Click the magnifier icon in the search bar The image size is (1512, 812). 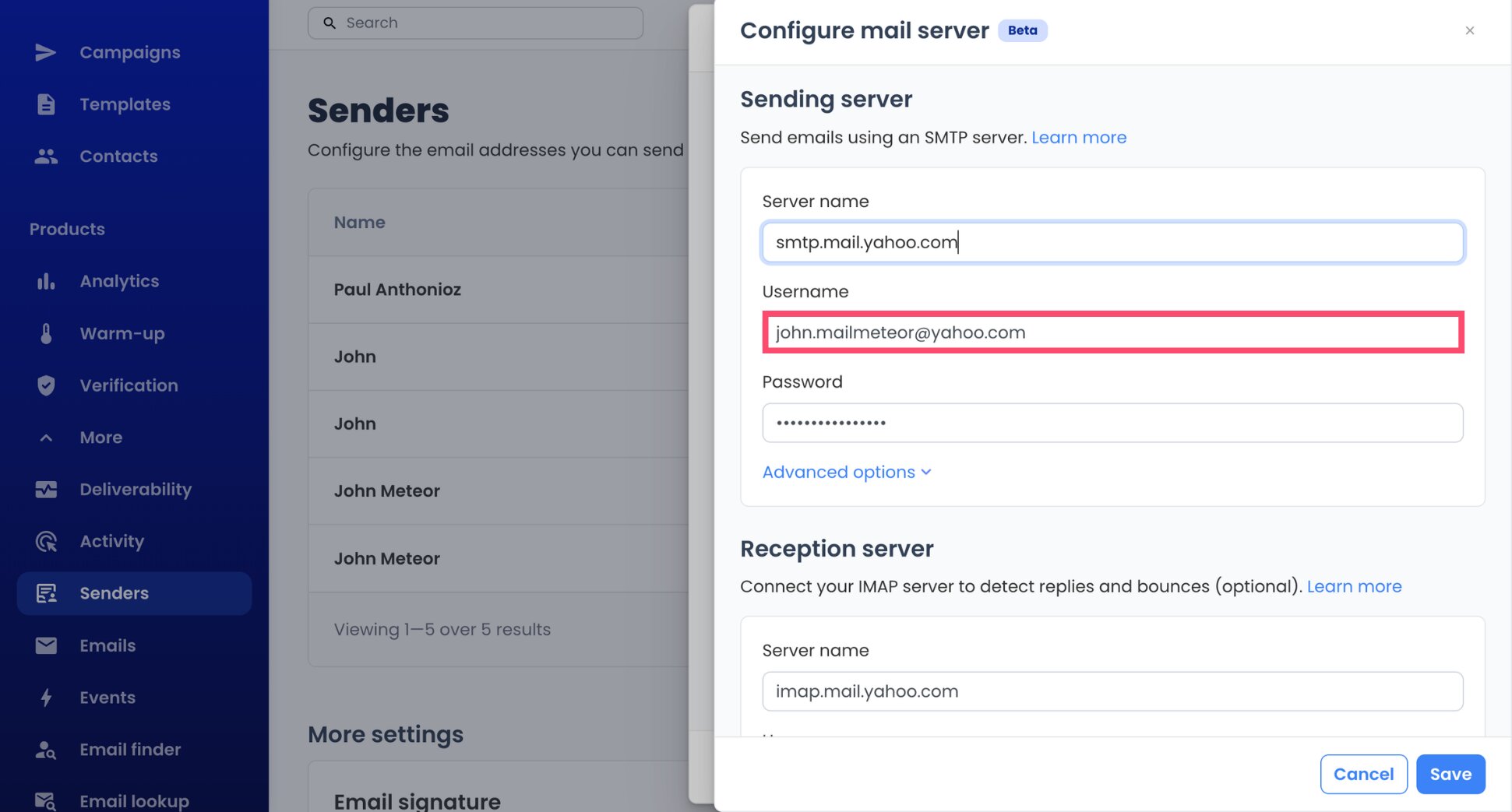[330, 23]
